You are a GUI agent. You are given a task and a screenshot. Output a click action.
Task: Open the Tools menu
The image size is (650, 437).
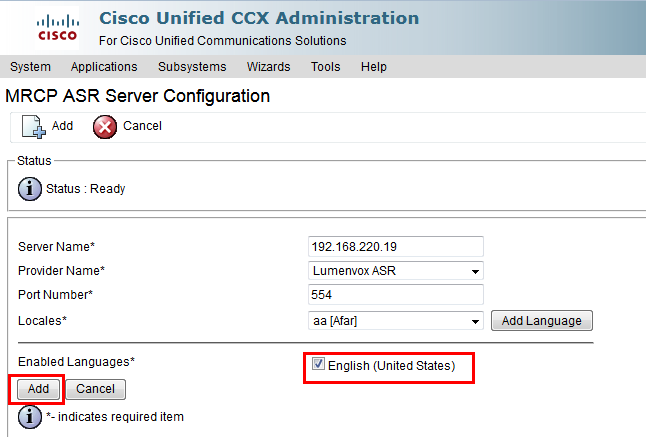[x=325, y=67]
